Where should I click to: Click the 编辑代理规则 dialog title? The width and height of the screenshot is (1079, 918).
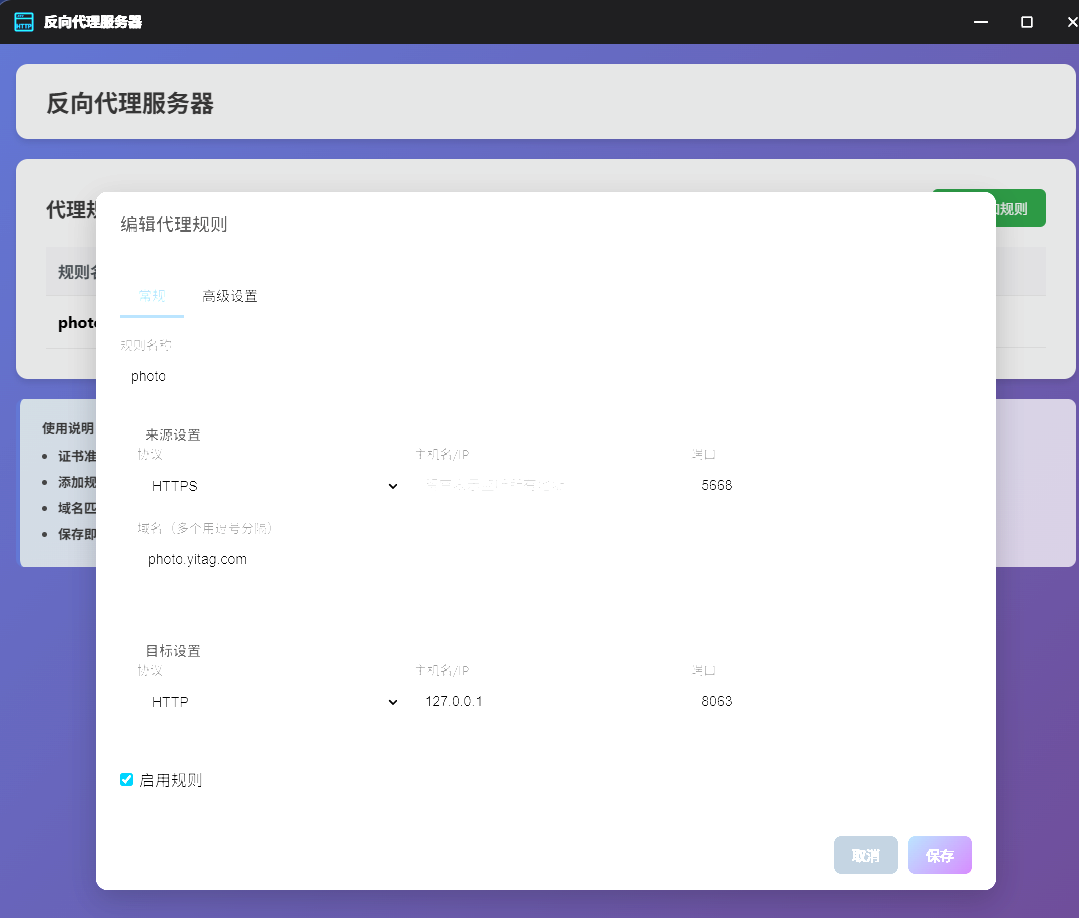[174, 224]
